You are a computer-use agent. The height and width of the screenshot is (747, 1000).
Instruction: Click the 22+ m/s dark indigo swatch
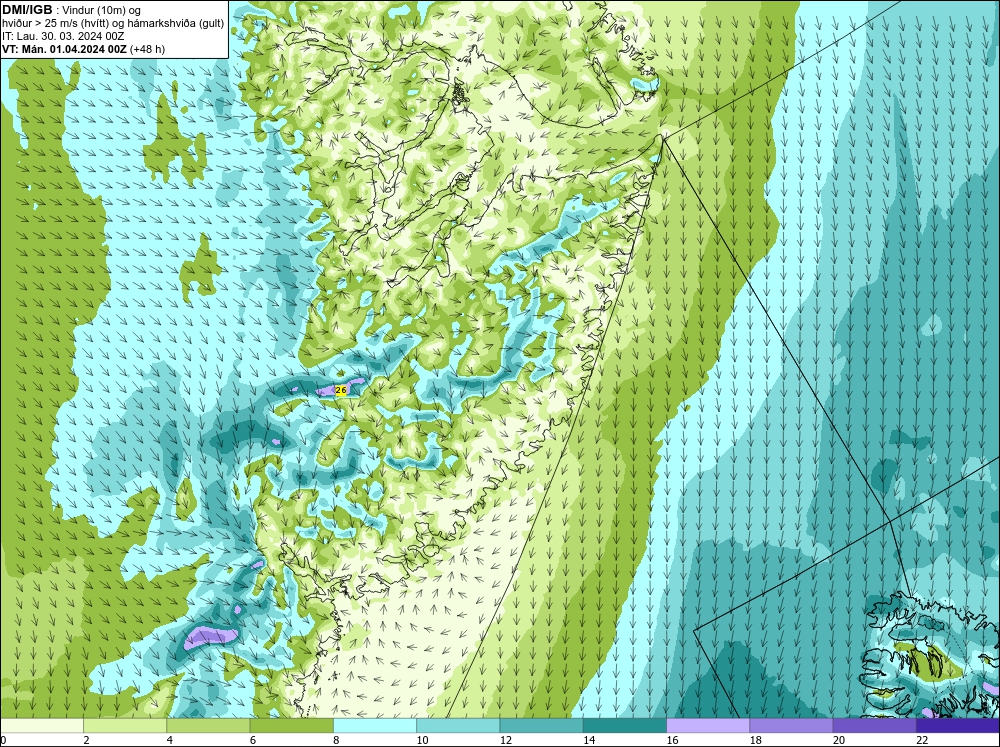(958, 726)
